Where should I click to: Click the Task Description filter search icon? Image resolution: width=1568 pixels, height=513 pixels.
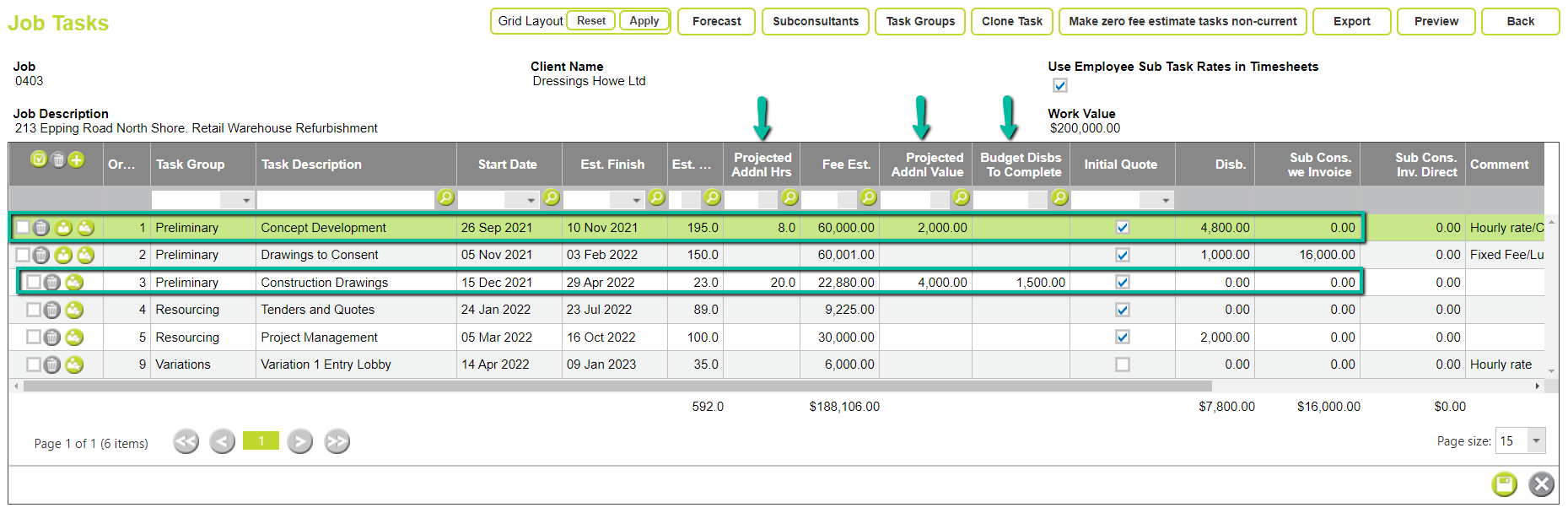pyautogui.click(x=445, y=198)
